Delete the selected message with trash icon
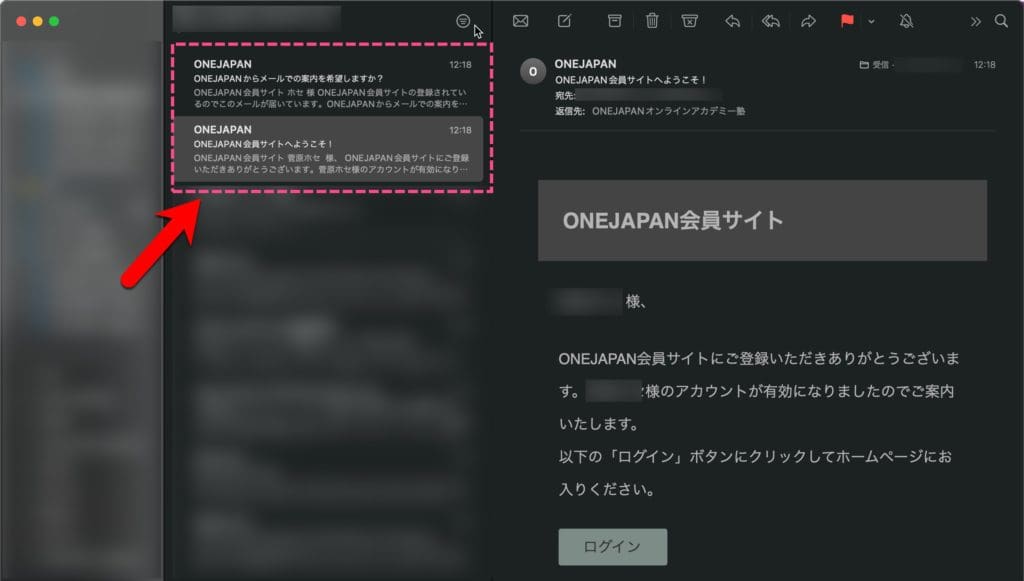The width and height of the screenshot is (1024, 581). (x=652, y=21)
